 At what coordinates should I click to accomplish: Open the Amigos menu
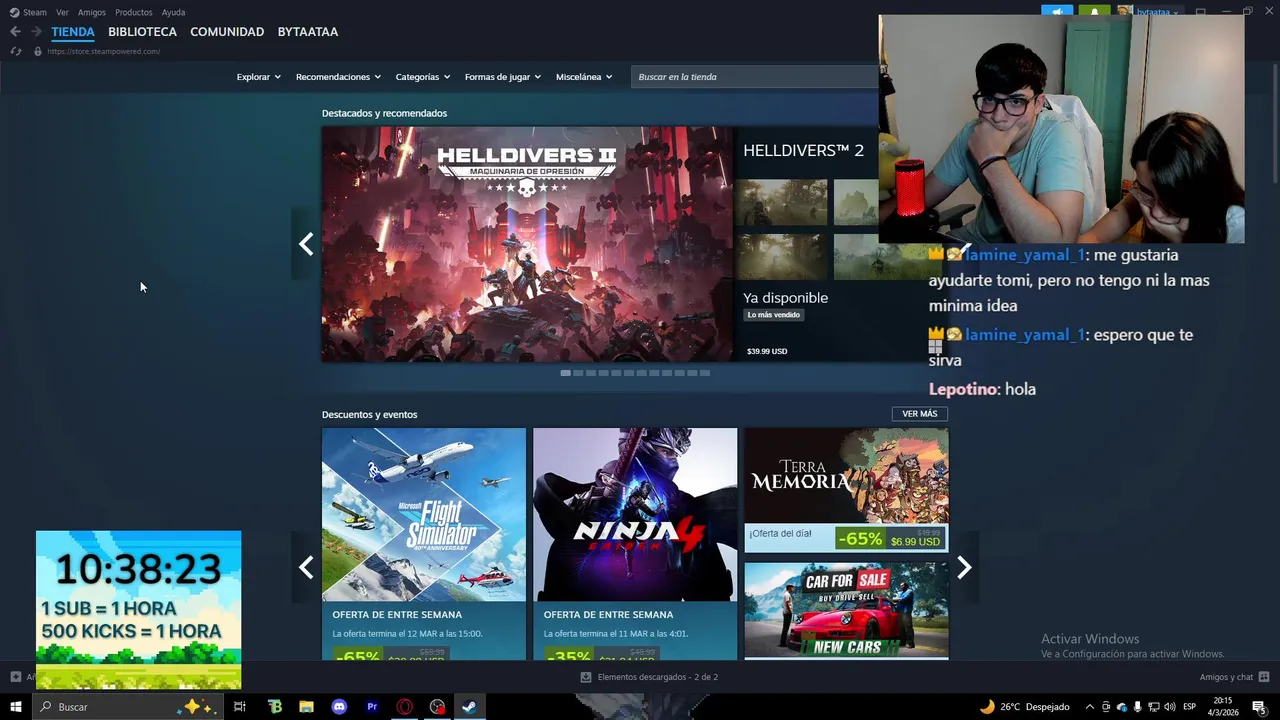[92, 12]
